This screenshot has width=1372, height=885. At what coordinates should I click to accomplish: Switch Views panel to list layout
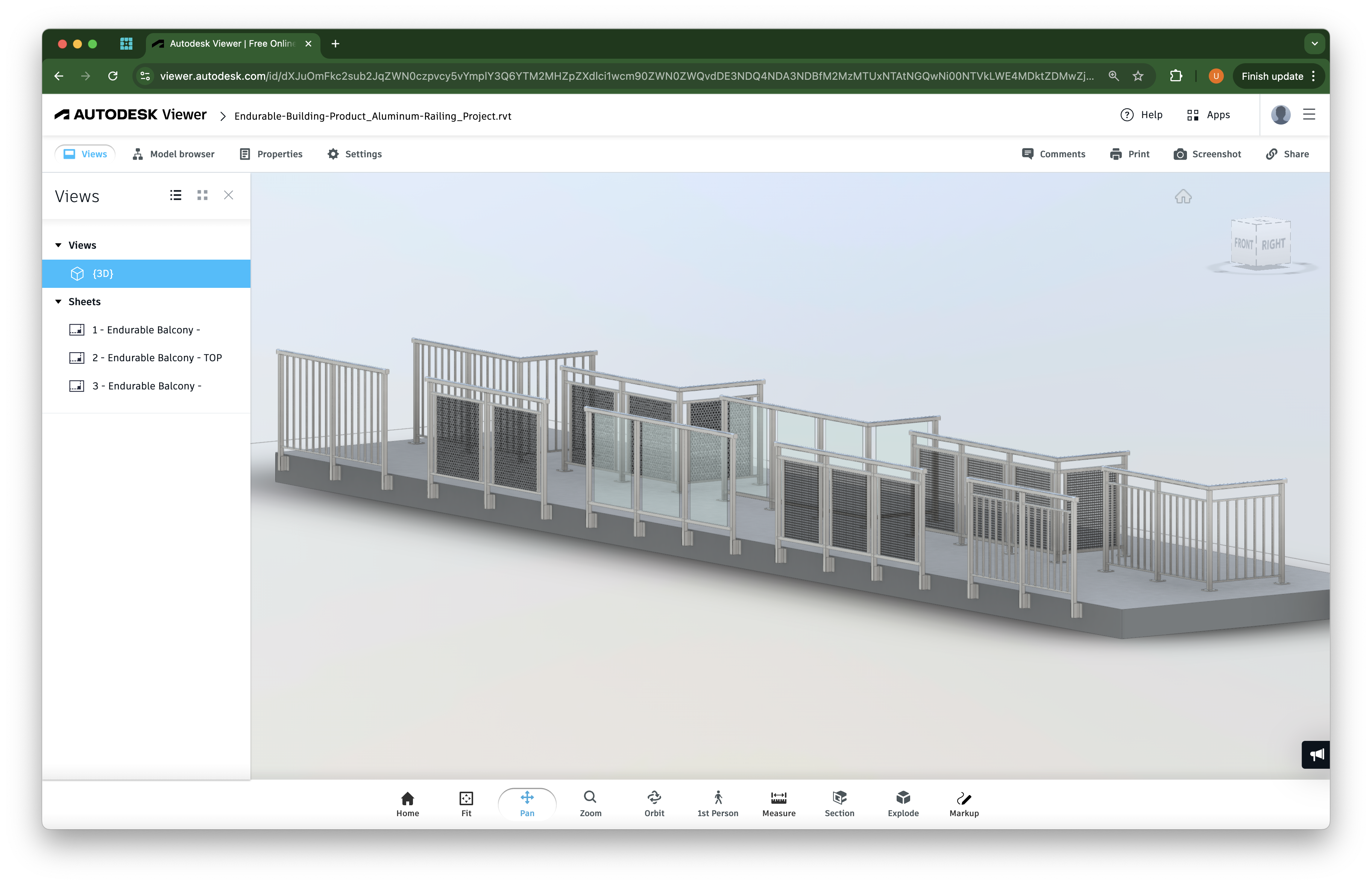176,195
